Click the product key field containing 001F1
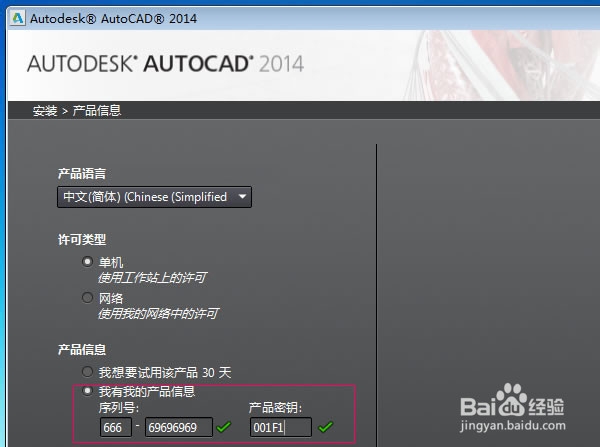The image size is (600, 447). (x=281, y=427)
